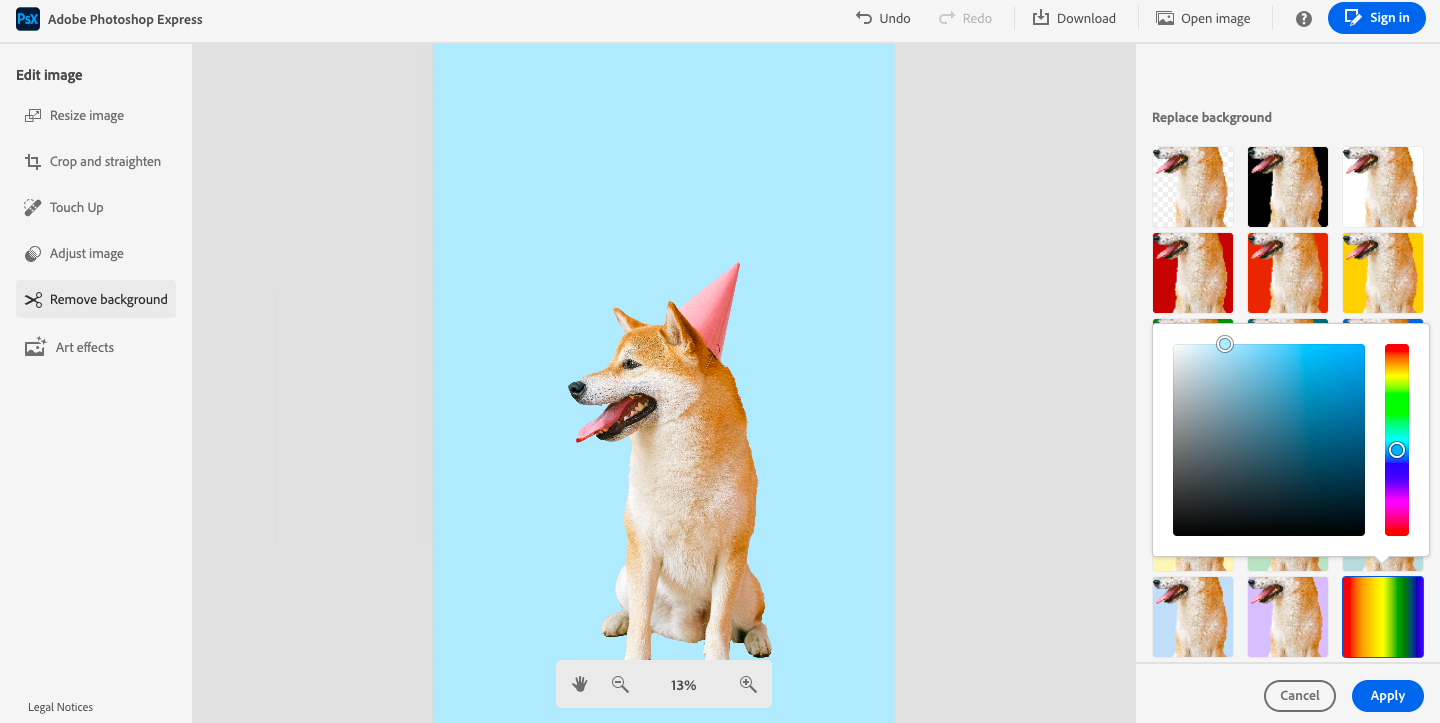Select the Remove background tool
The width and height of the screenshot is (1440, 723).
click(x=108, y=299)
